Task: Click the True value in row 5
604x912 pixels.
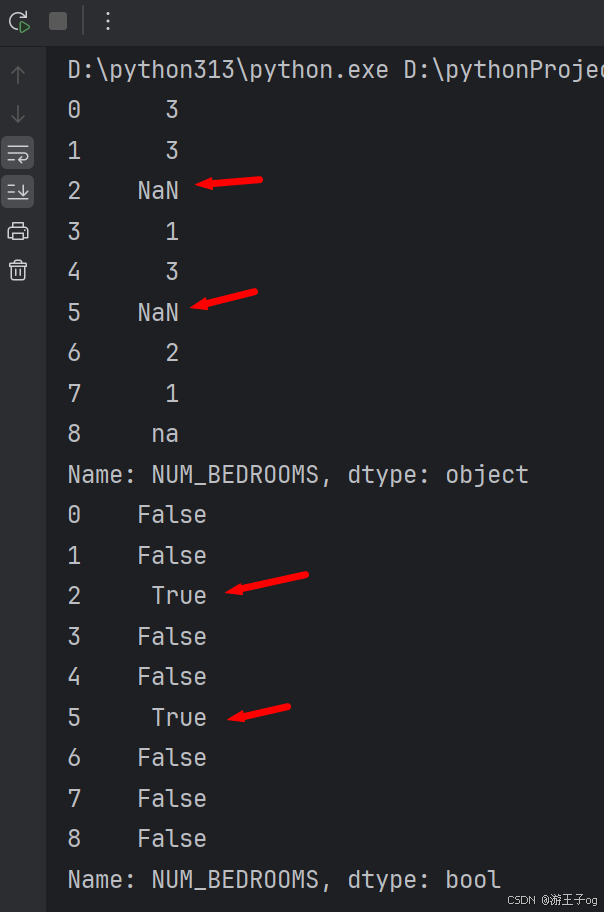Action: tap(179, 717)
